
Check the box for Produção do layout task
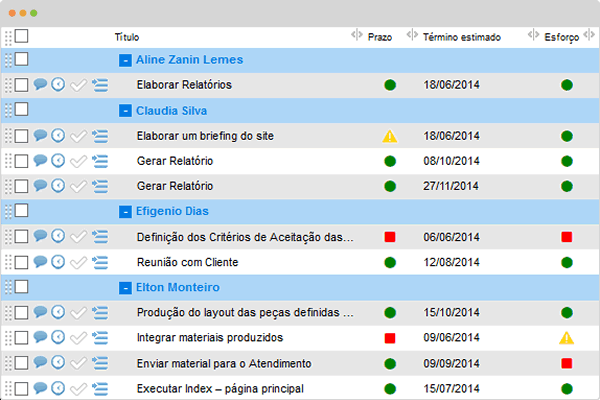(x=21, y=312)
